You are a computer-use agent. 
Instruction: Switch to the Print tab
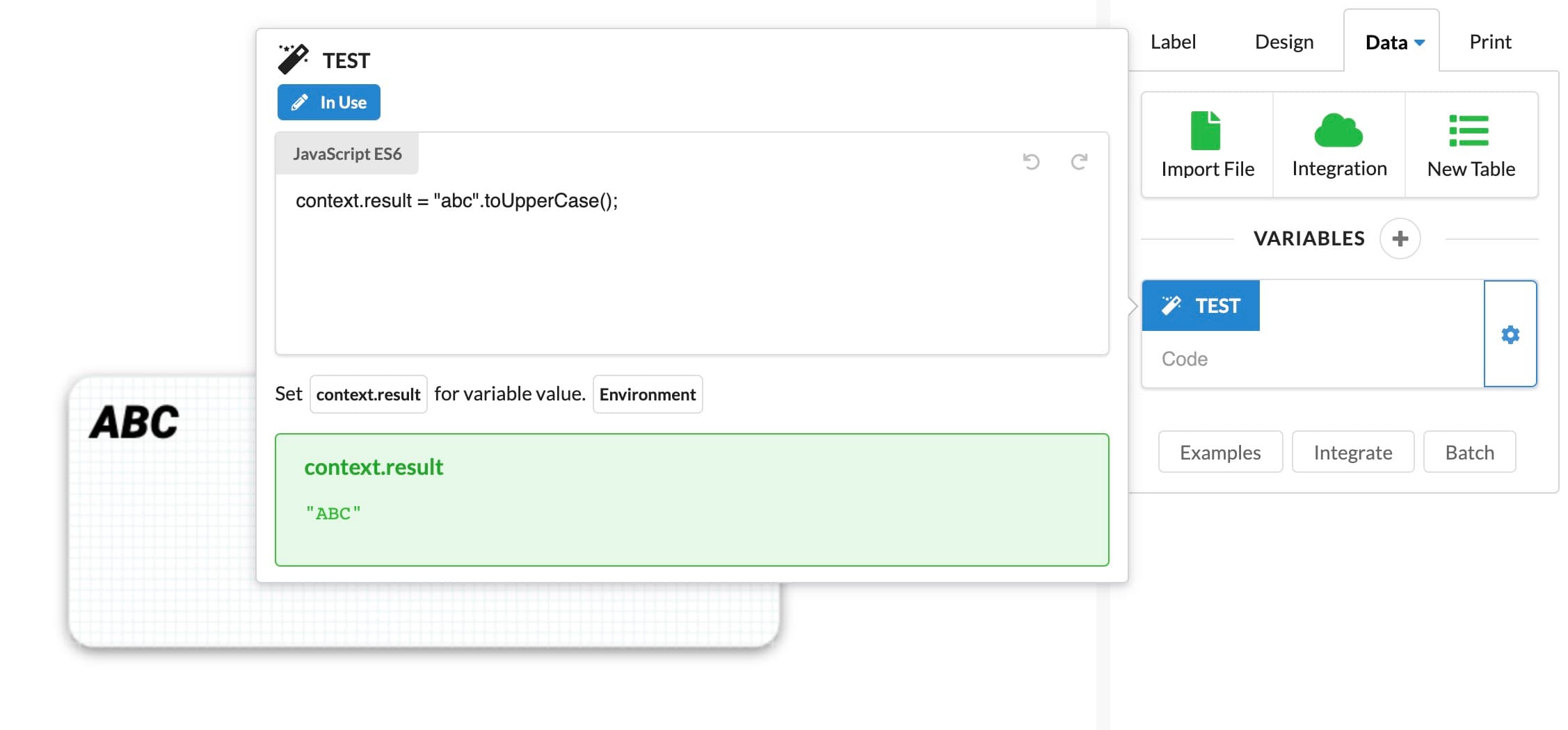[x=1489, y=42]
